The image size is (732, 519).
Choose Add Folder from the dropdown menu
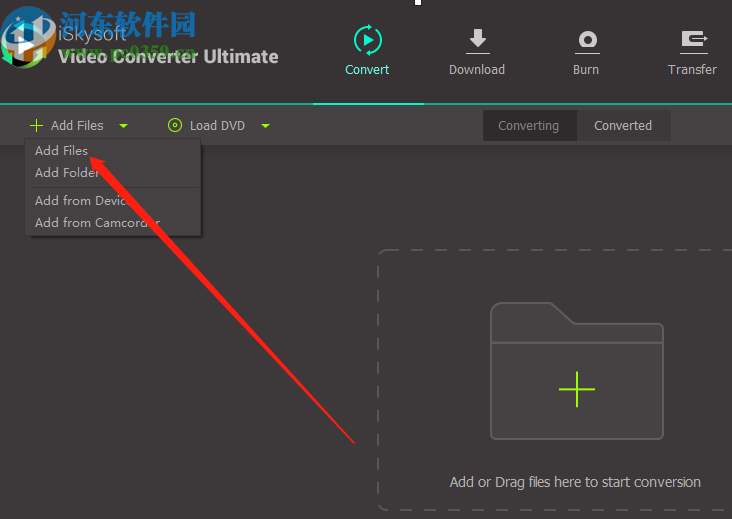pyautogui.click(x=113, y=173)
